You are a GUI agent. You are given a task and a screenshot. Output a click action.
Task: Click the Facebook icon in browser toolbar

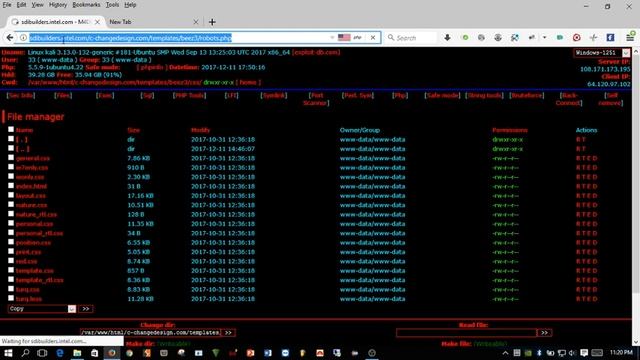pyautogui.click(x=610, y=38)
